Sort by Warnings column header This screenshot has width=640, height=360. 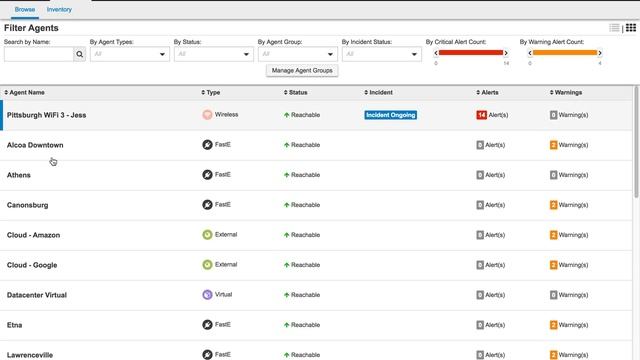coord(566,93)
